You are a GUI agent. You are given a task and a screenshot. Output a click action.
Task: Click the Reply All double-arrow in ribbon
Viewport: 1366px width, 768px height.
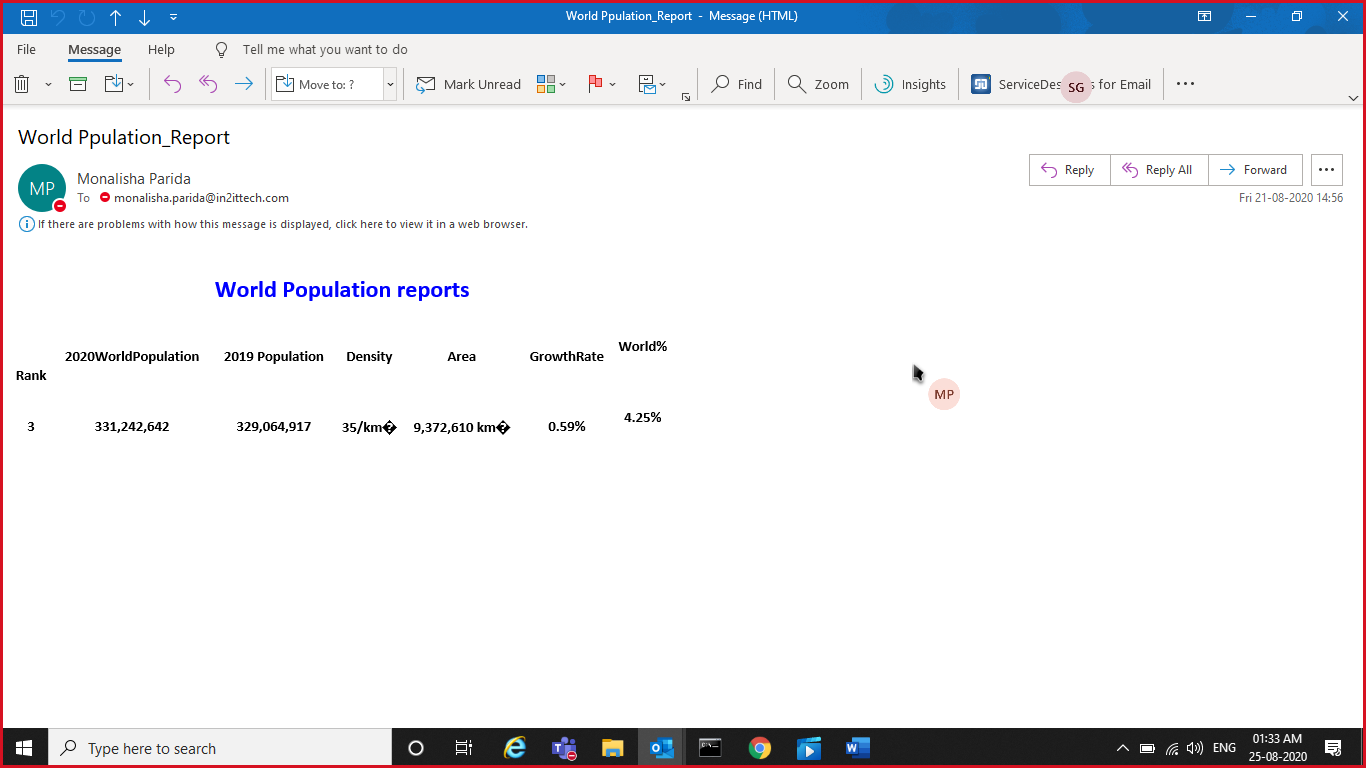[208, 84]
